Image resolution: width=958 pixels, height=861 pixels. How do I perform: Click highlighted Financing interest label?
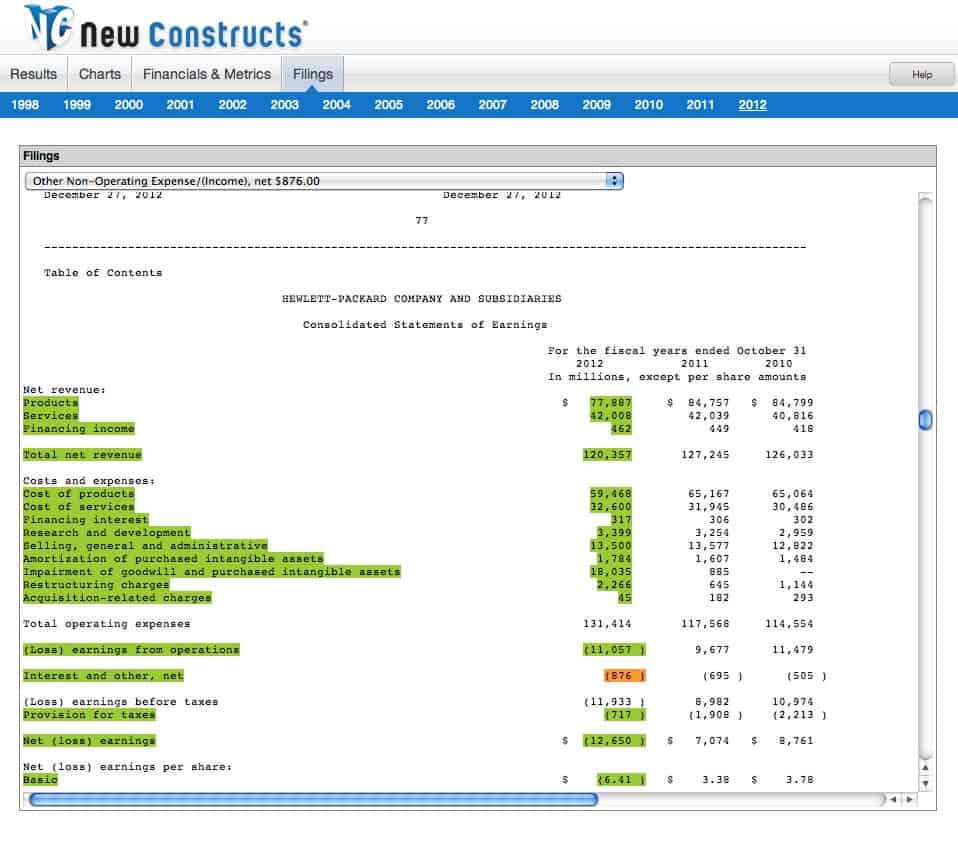tap(86, 519)
